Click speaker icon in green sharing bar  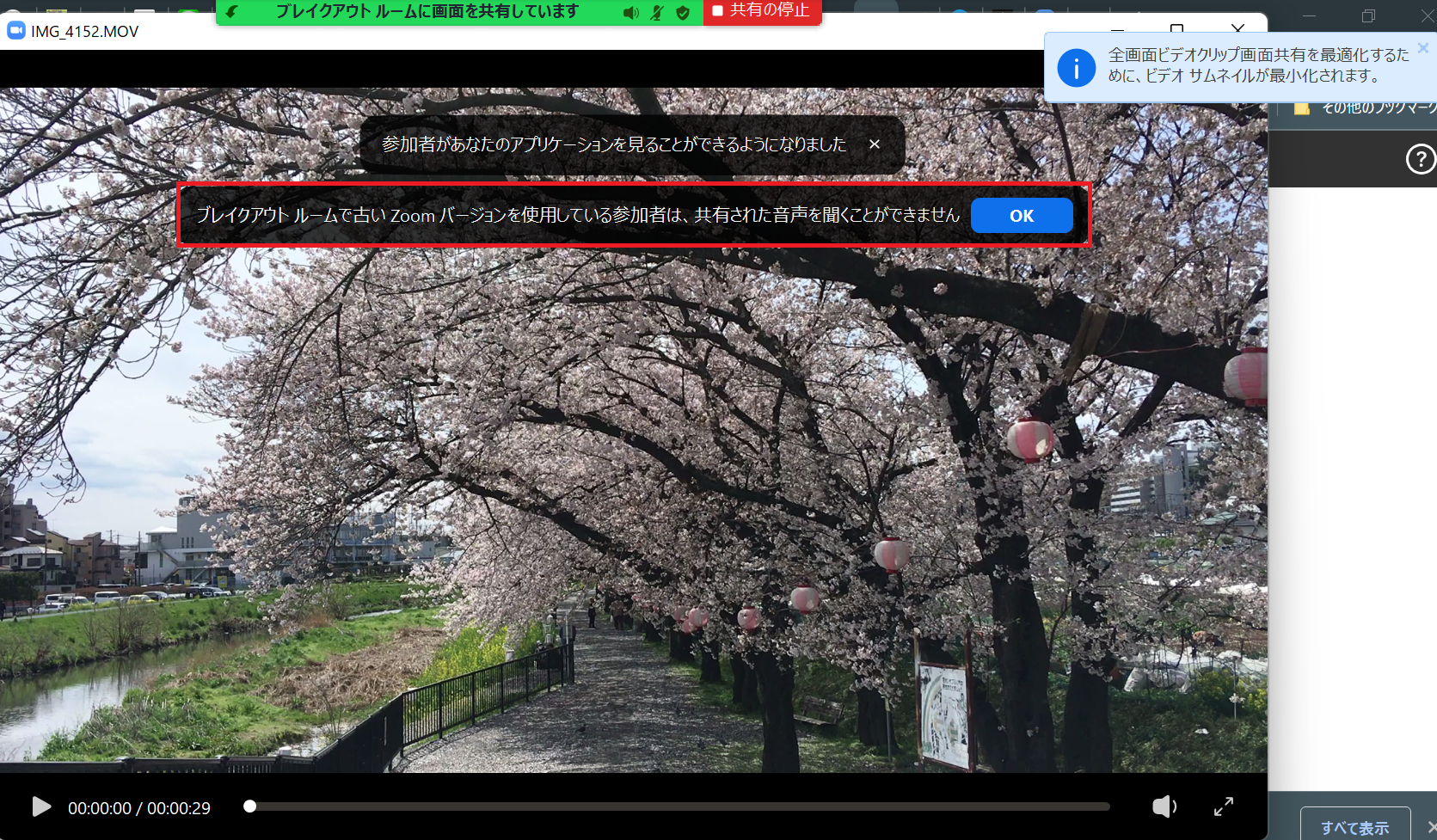click(630, 13)
